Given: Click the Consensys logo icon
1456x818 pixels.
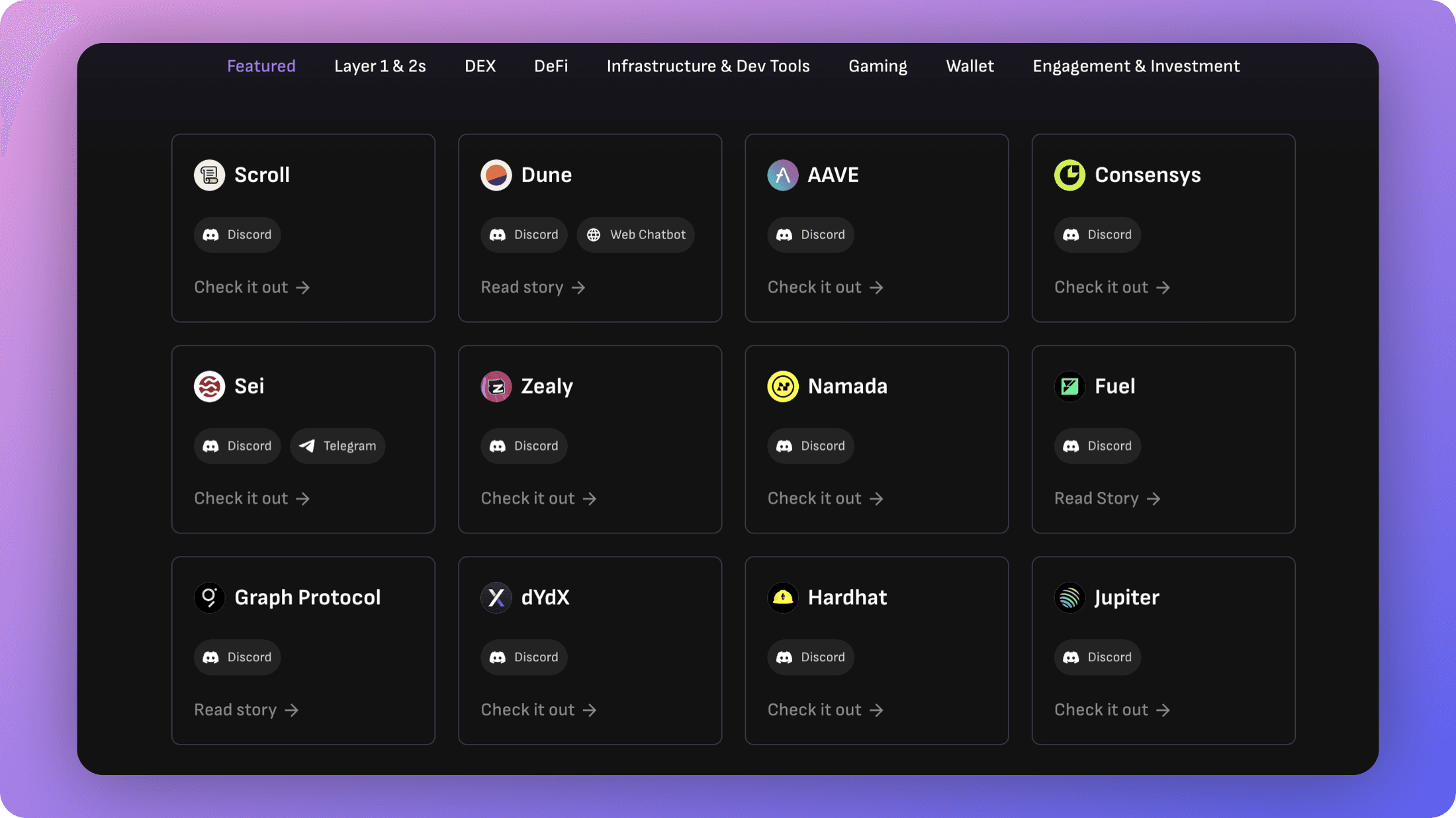Looking at the screenshot, I should coord(1069,175).
